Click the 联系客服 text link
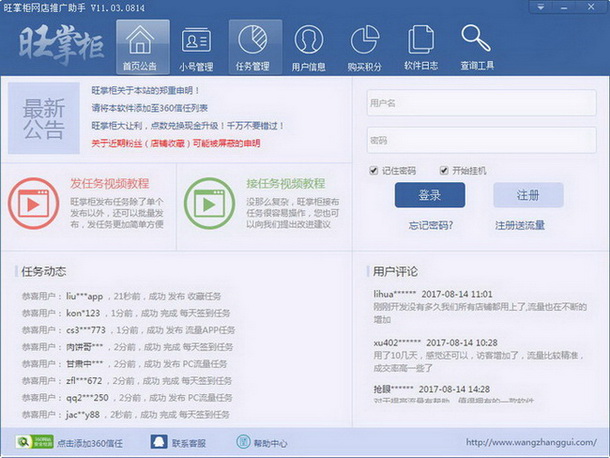 coord(189,443)
